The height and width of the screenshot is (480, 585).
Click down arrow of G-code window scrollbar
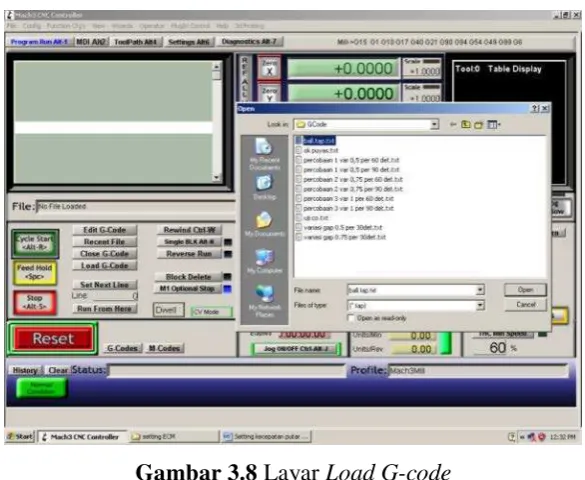(x=216, y=178)
